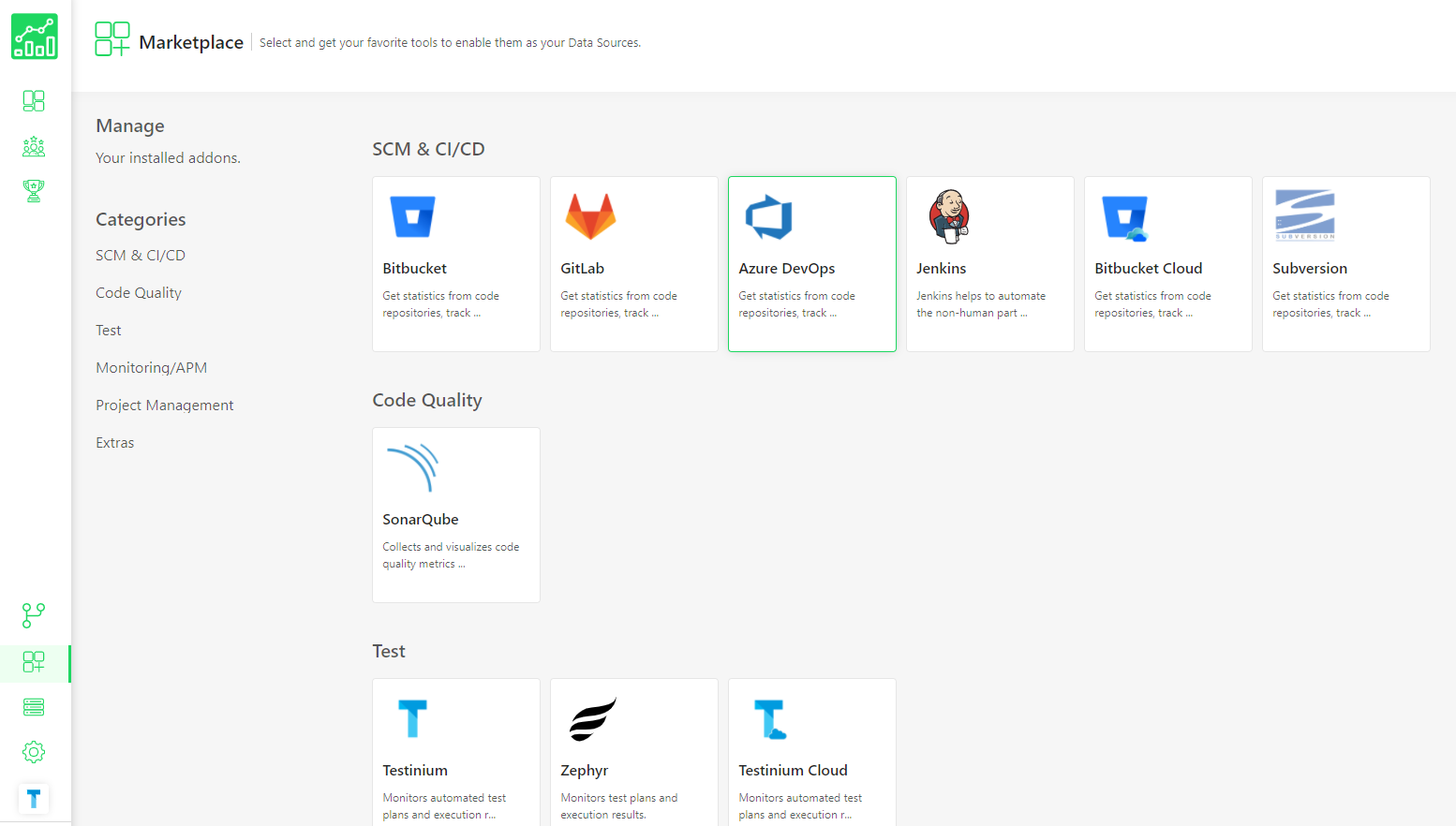Click the 'SCM & CI/CD' section heading
This screenshot has height=826, width=1456.
click(x=428, y=149)
